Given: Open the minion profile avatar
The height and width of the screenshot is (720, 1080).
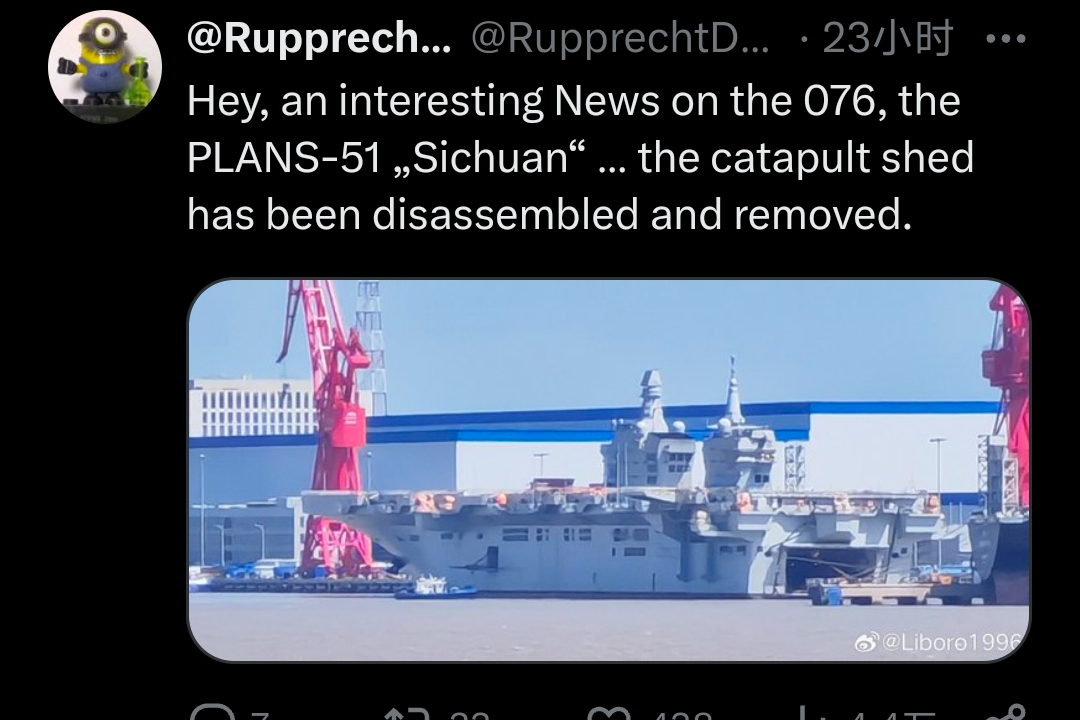Looking at the screenshot, I should coord(105,67).
